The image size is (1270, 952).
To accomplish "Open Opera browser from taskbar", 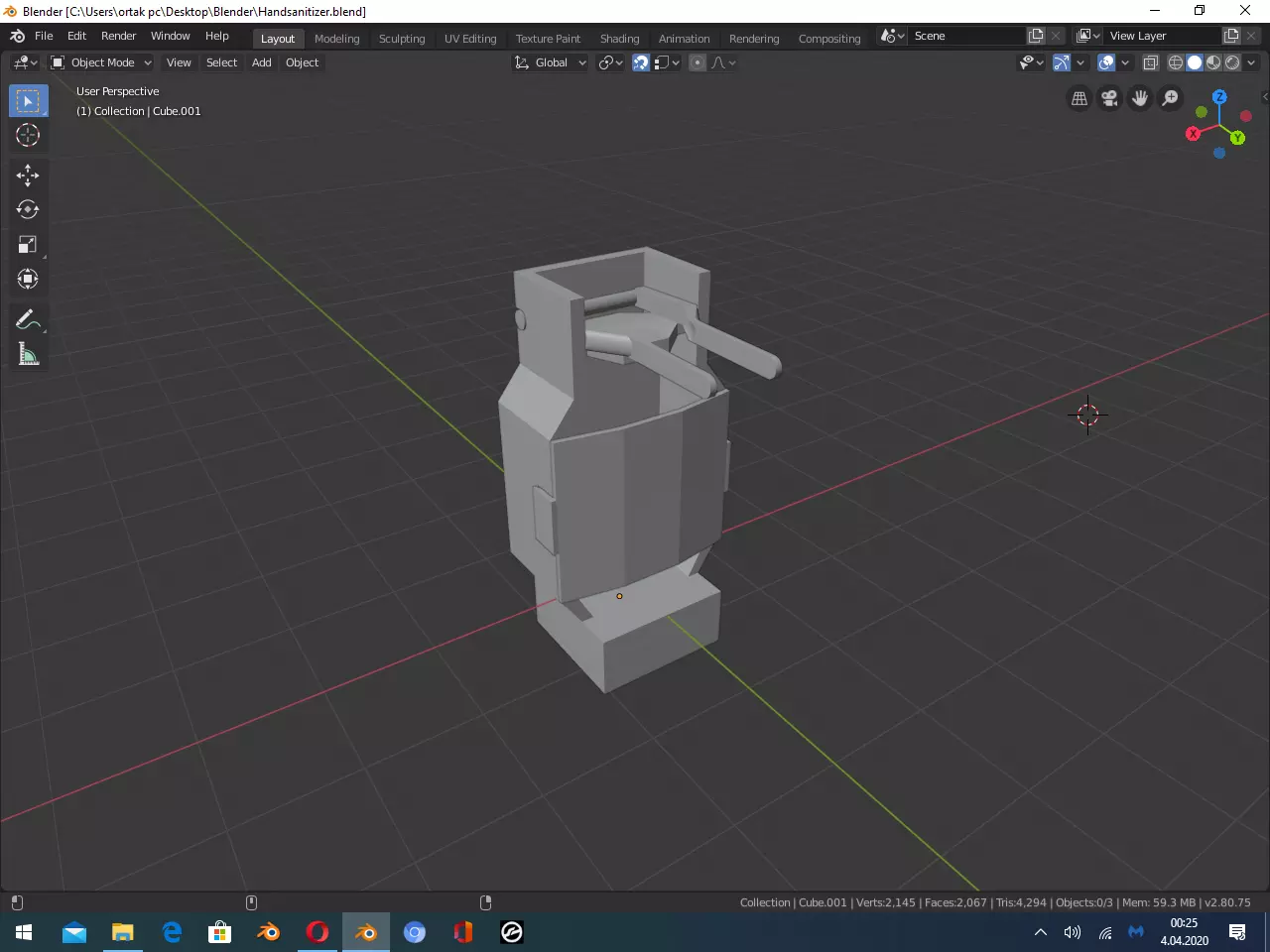I will click(317, 932).
